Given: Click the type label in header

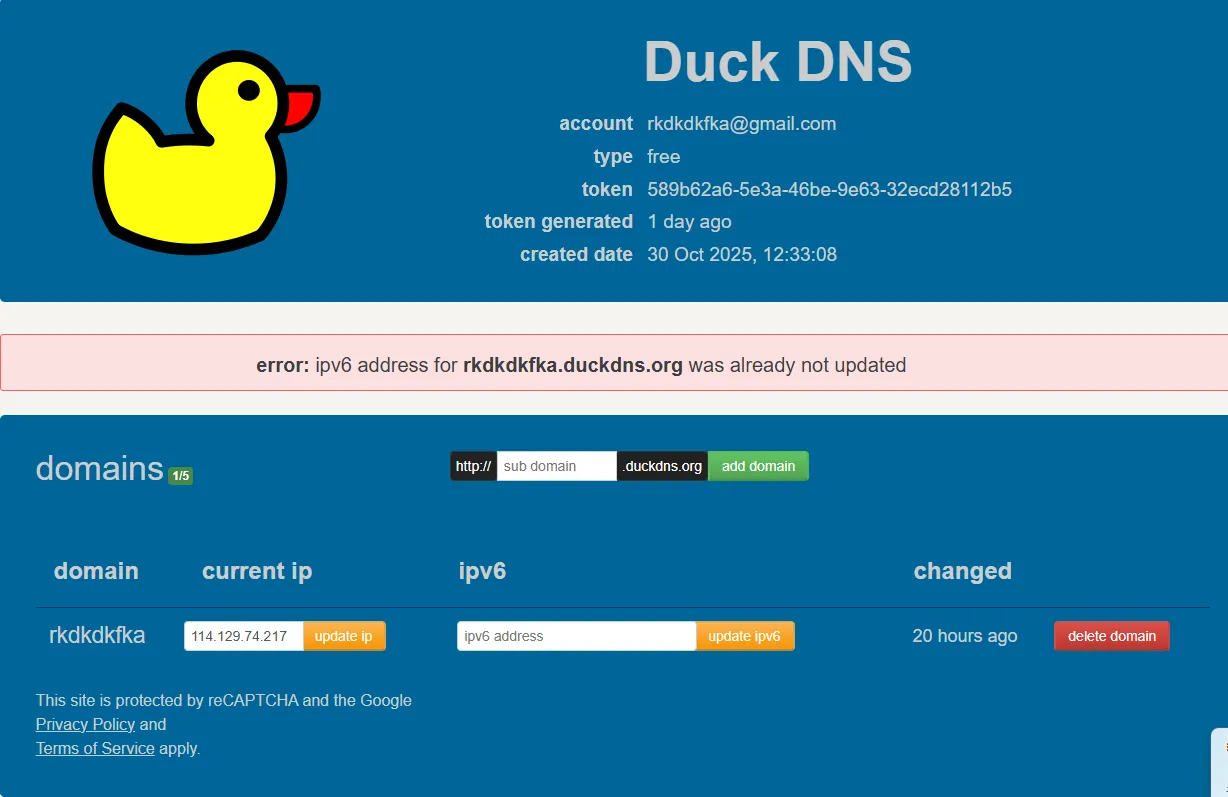Looking at the screenshot, I should click(613, 157).
